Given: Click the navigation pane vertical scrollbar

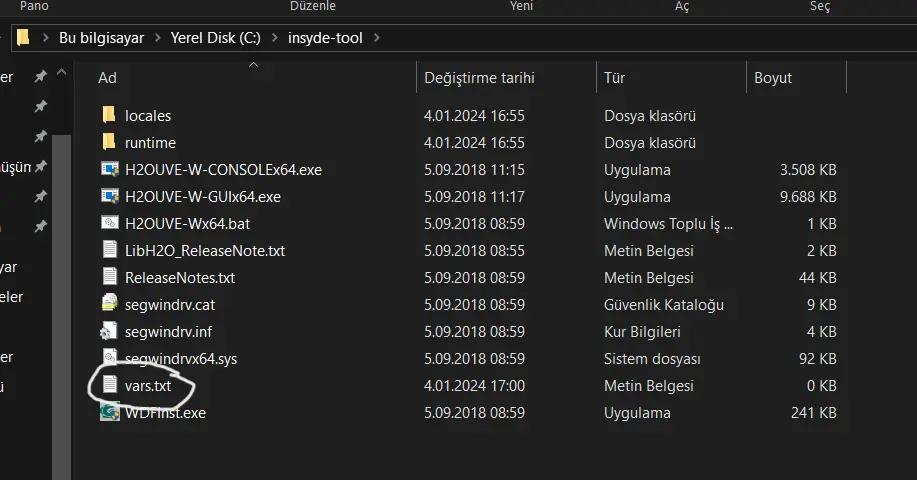Looking at the screenshot, I should click(61, 307).
